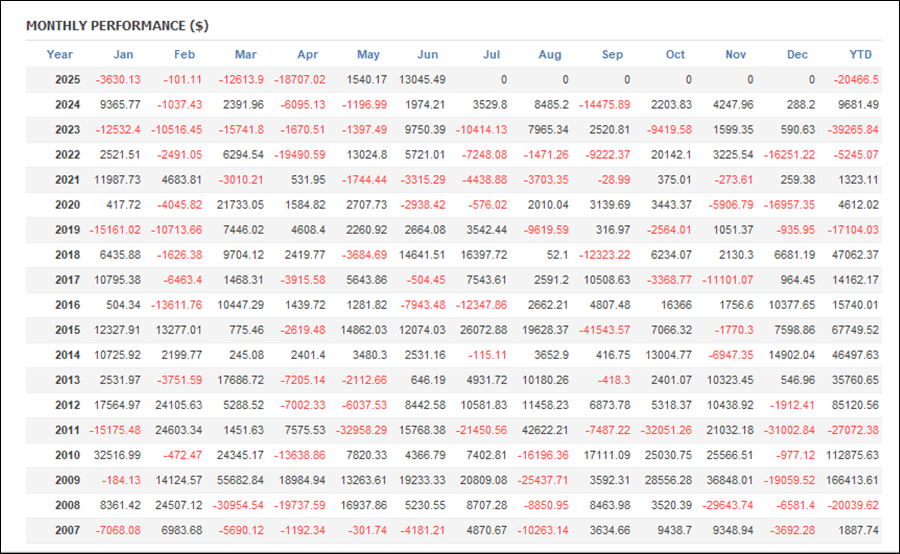Select the 2022 Oct value 20142.1

click(671, 155)
